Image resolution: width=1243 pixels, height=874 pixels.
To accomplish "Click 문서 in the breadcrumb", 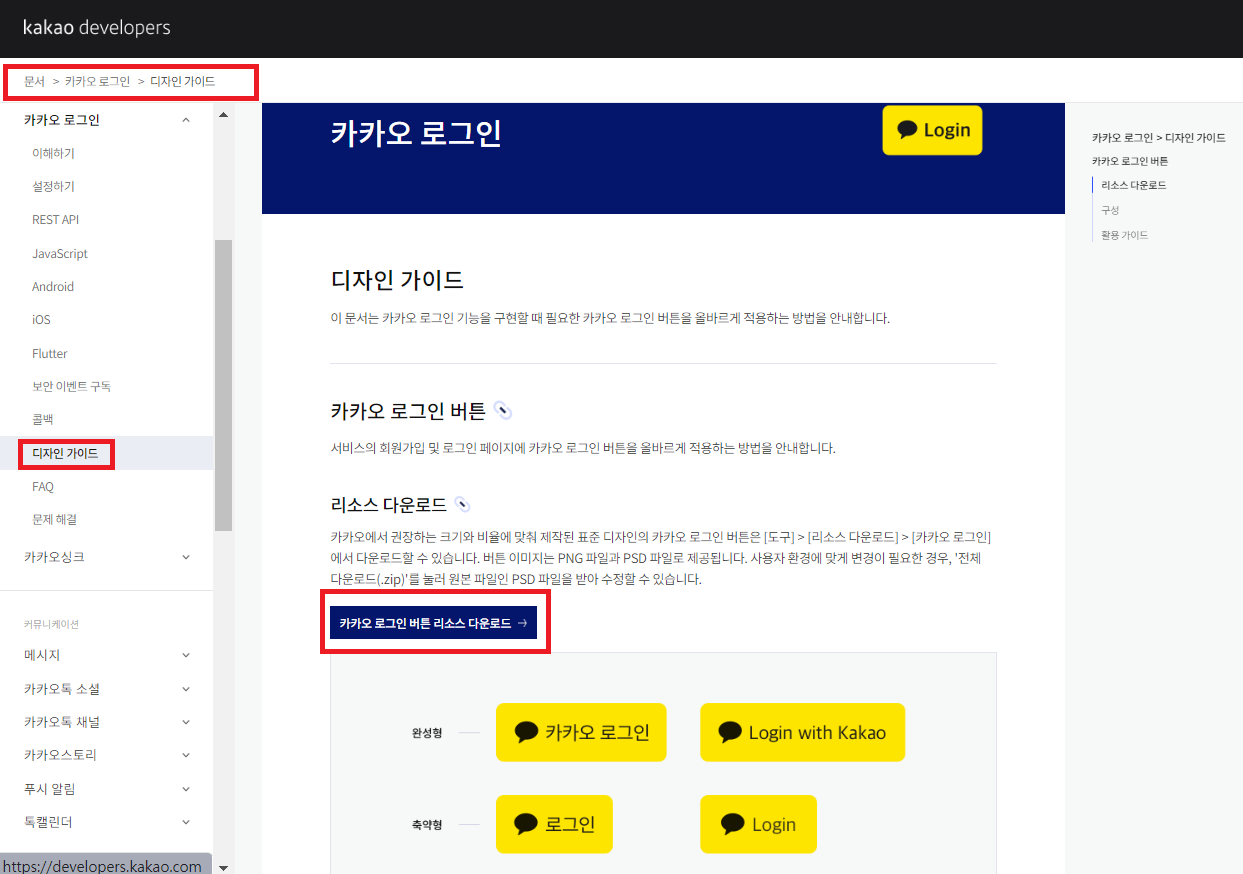I will (x=34, y=81).
